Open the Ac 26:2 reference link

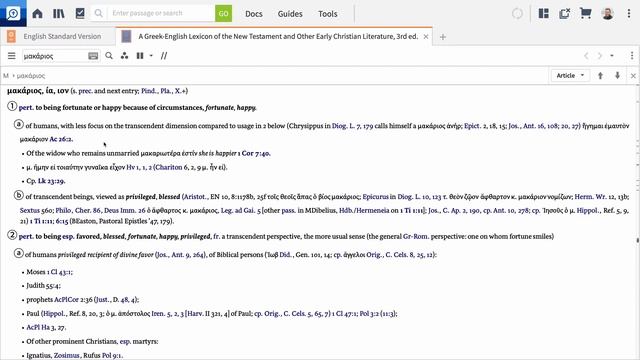coord(61,139)
